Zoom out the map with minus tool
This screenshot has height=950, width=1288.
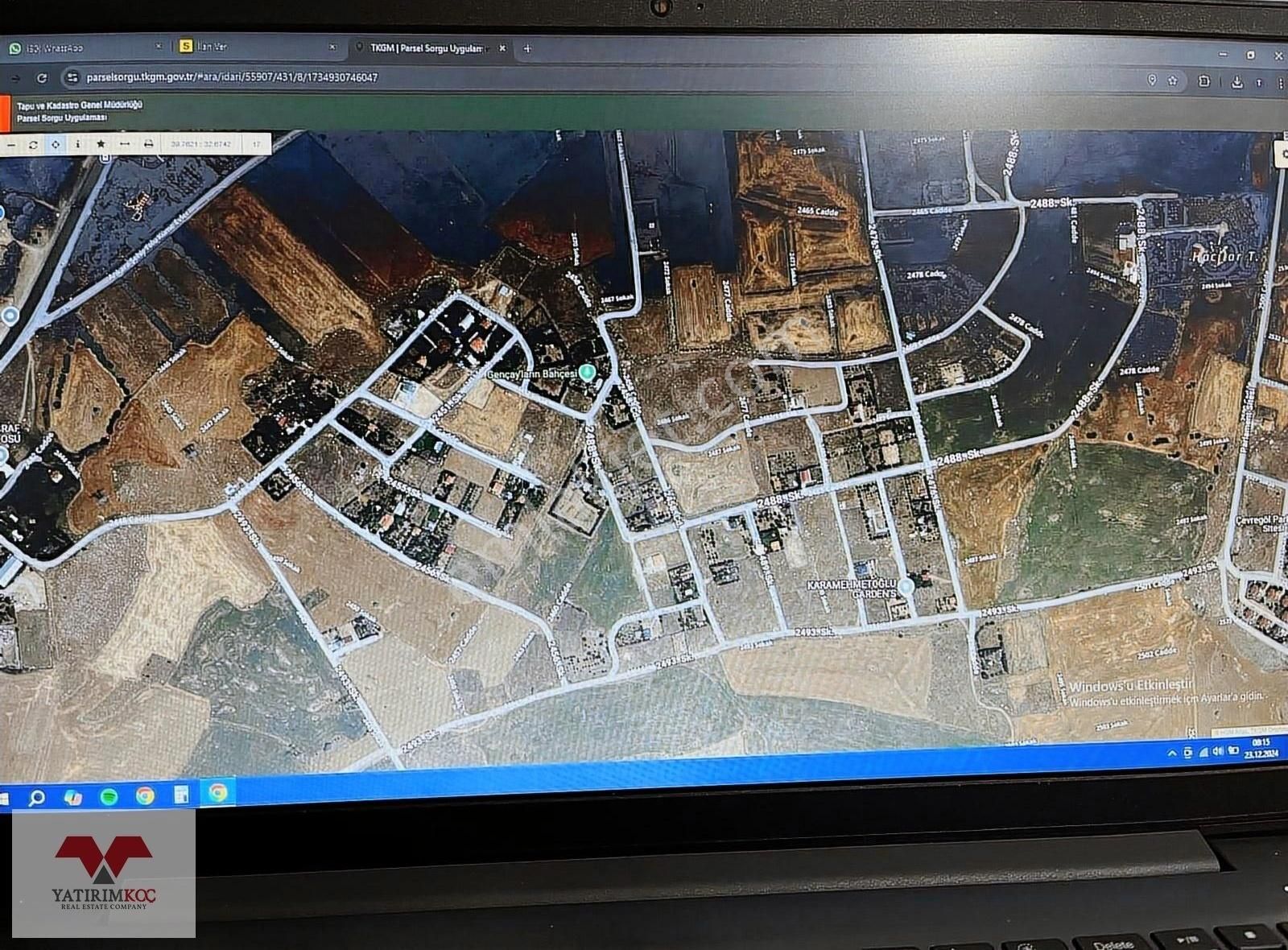click(x=11, y=144)
